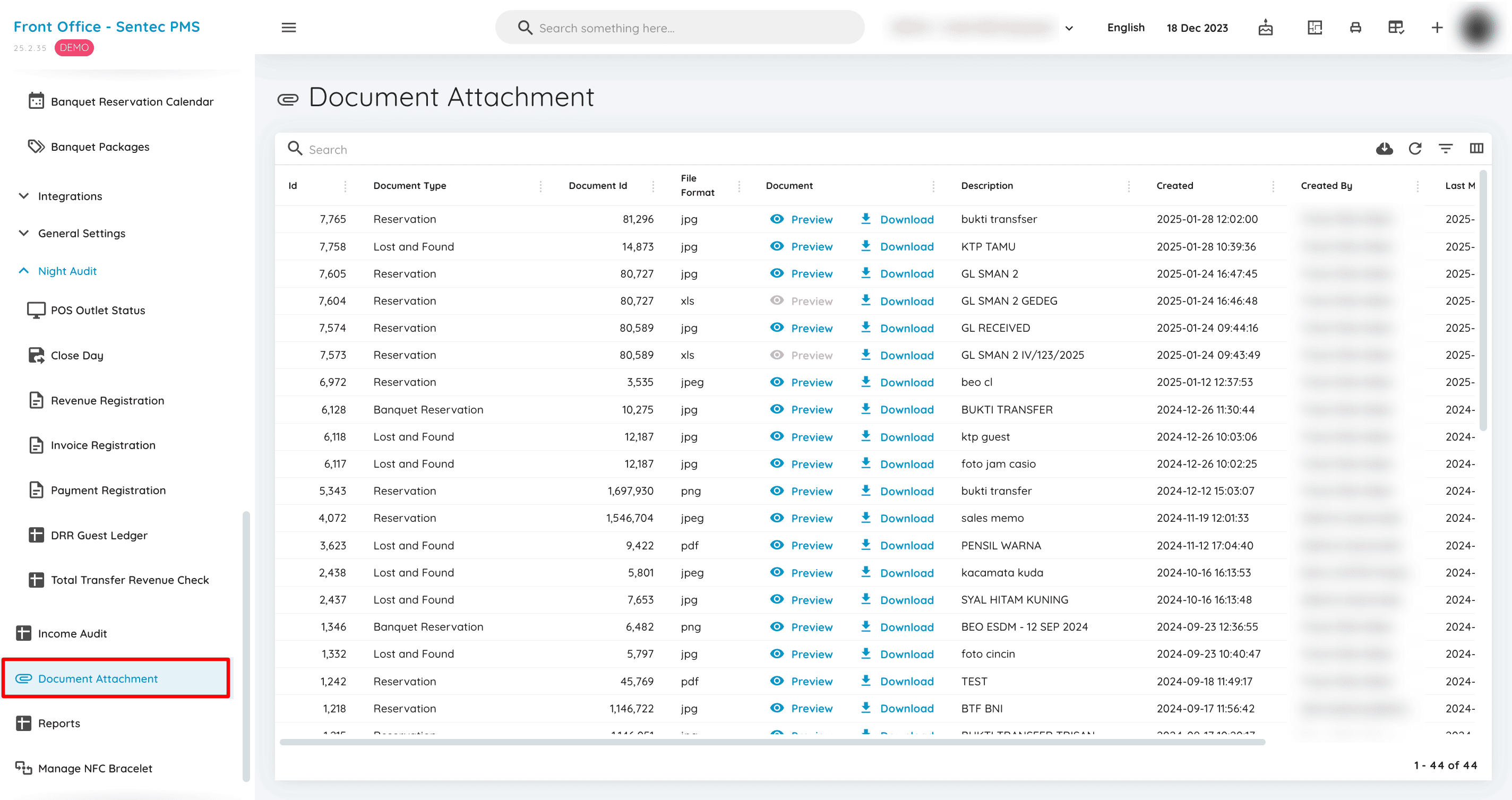
Task: Click the sidebar vertical scrollbar
Action: pos(245,646)
